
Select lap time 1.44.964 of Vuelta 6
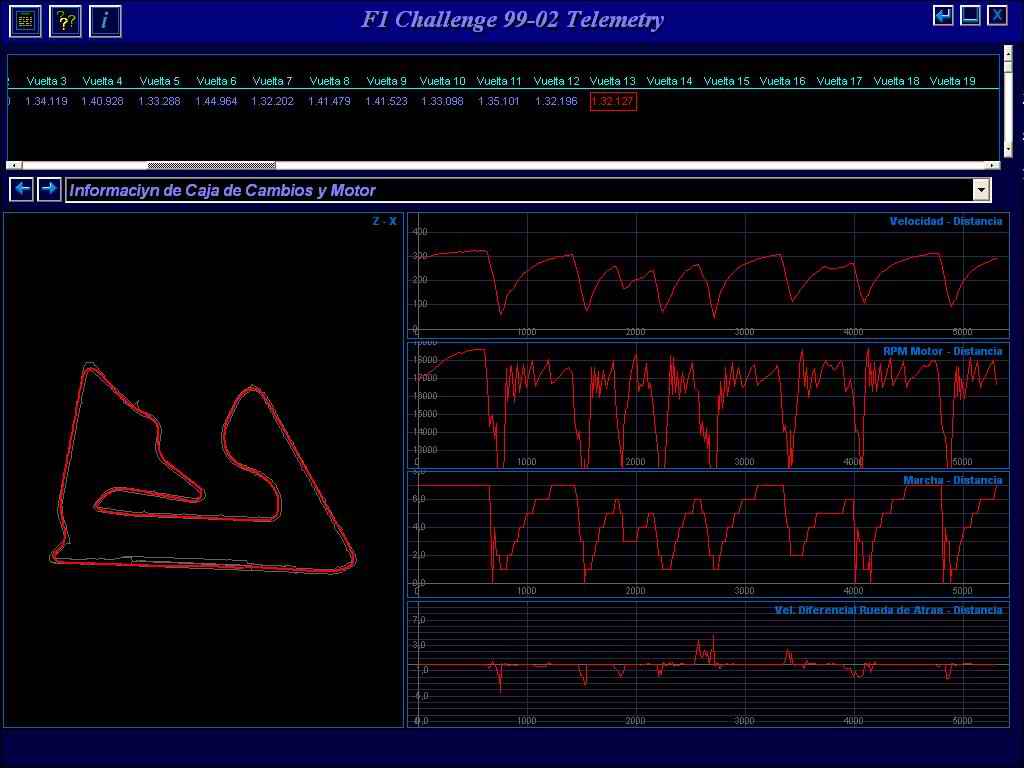click(216, 101)
